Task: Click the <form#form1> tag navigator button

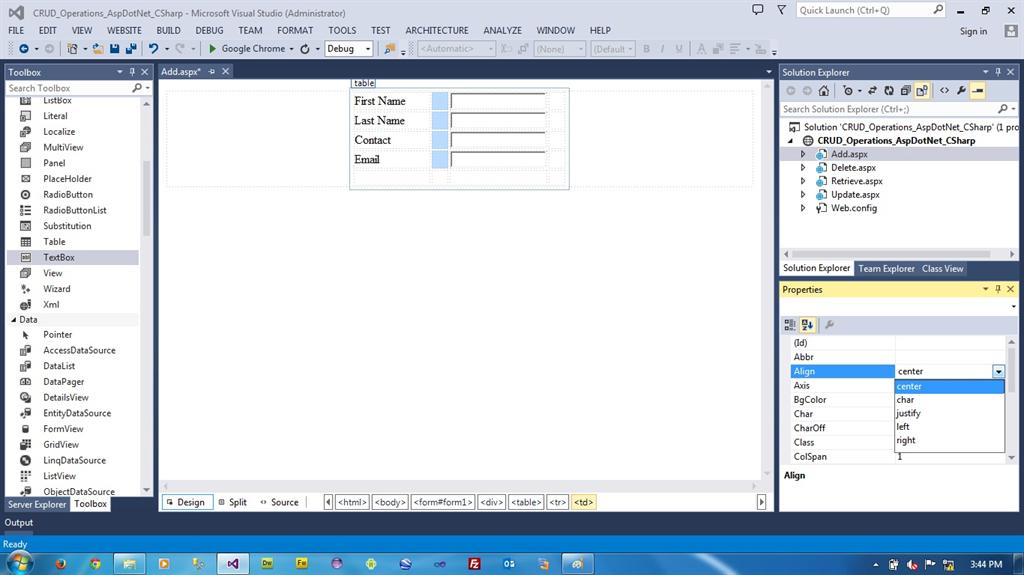Action: [x=443, y=502]
